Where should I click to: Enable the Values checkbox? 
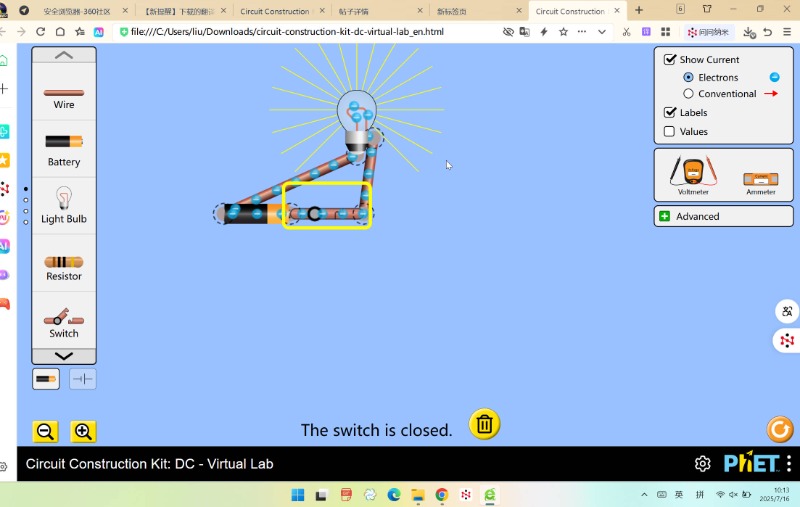pos(670,131)
